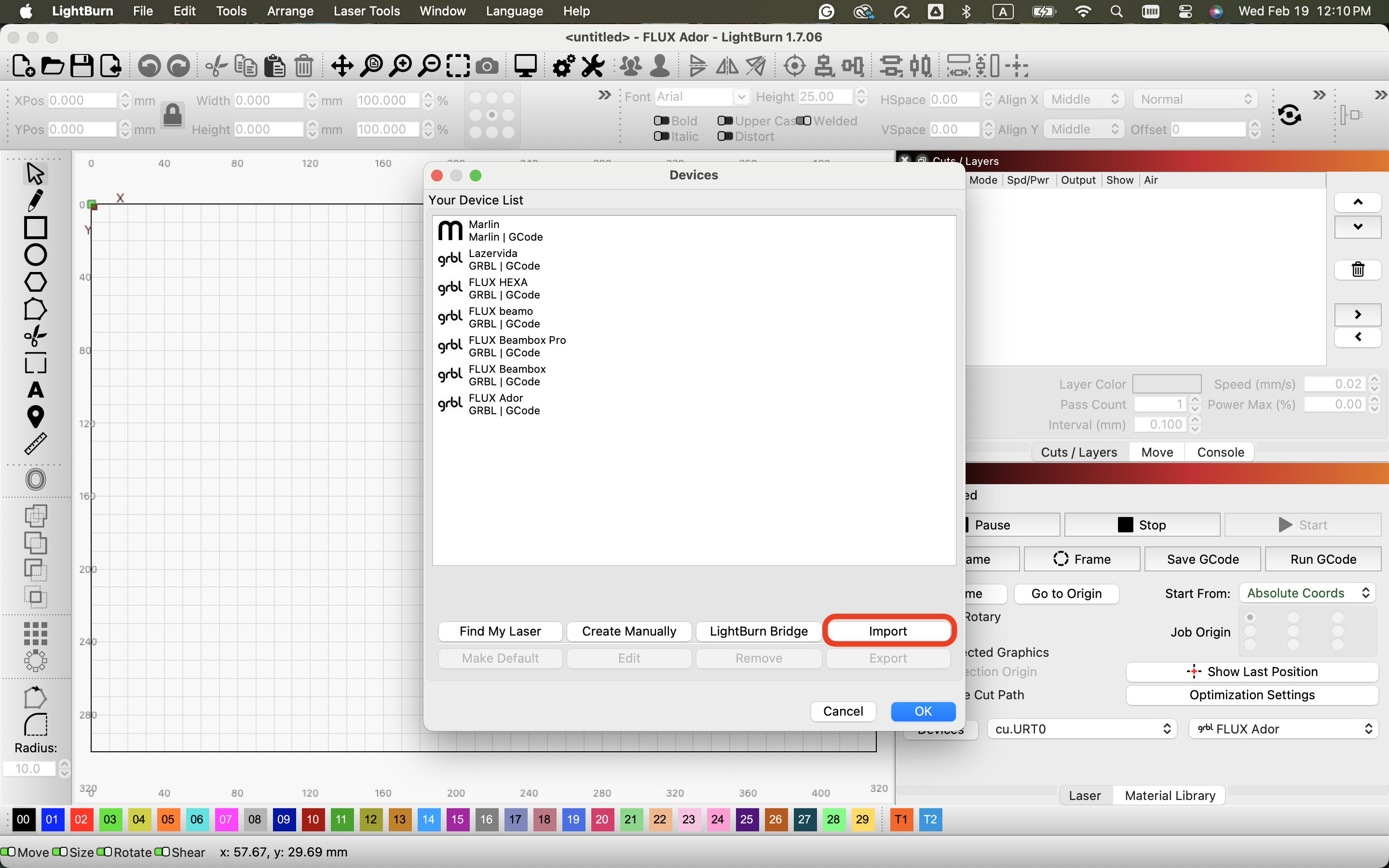
Task: Click the Circular Array tool icon
Action: click(35, 661)
